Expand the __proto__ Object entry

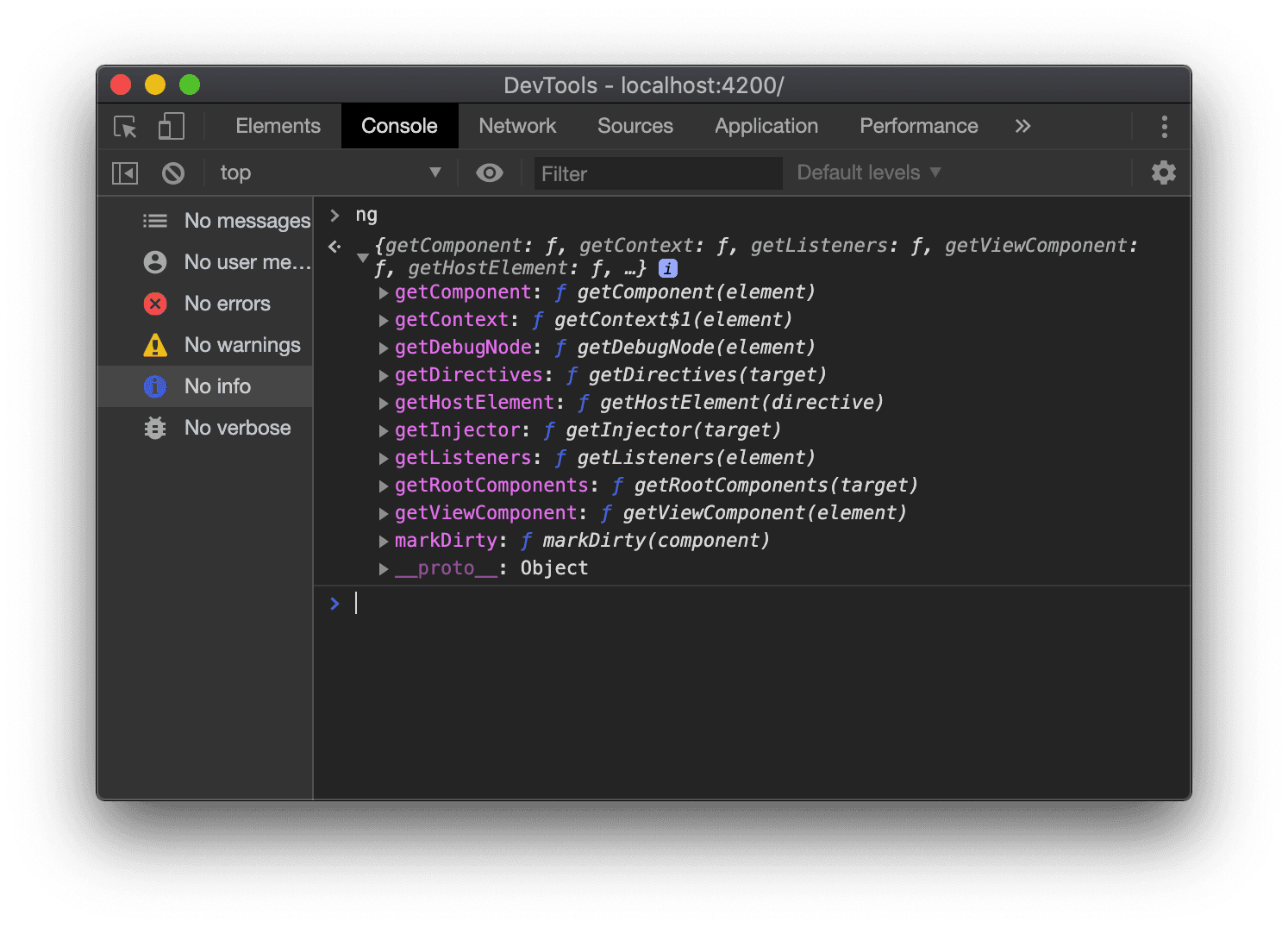[384, 569]
